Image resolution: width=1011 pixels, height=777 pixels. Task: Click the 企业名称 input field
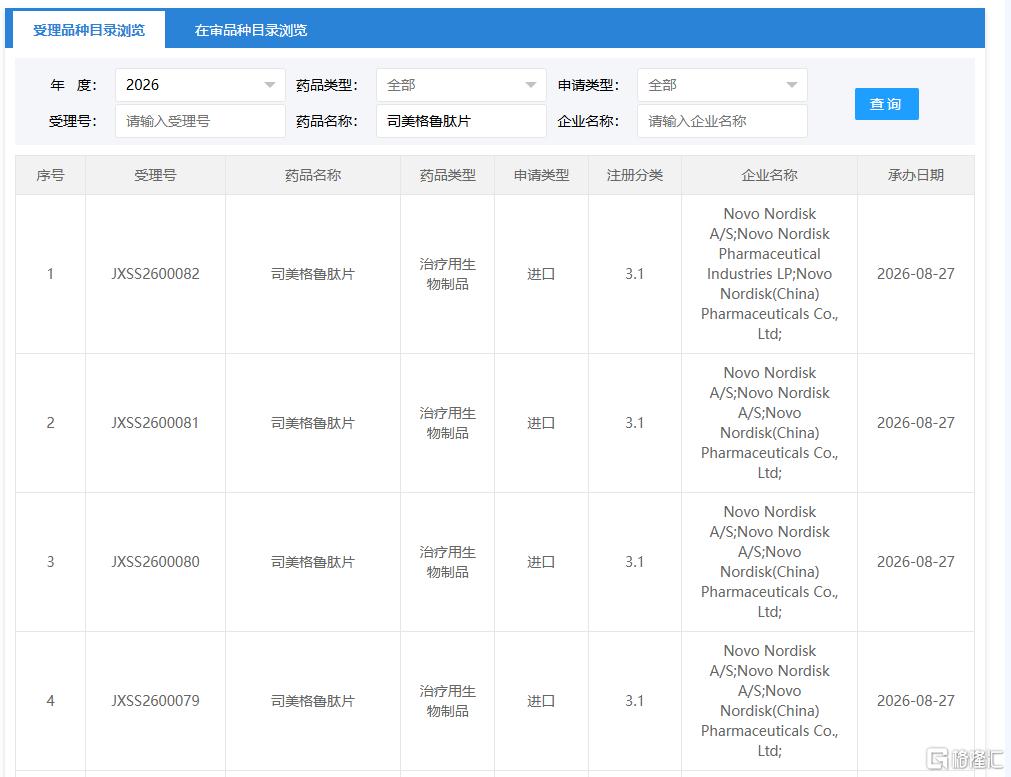(722, 121)
